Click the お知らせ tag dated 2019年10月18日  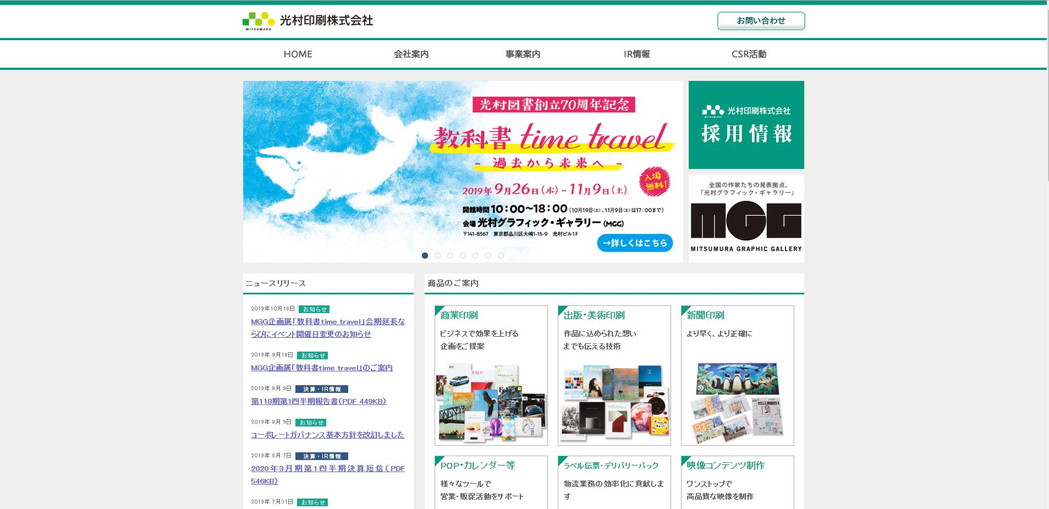[314, 309]
